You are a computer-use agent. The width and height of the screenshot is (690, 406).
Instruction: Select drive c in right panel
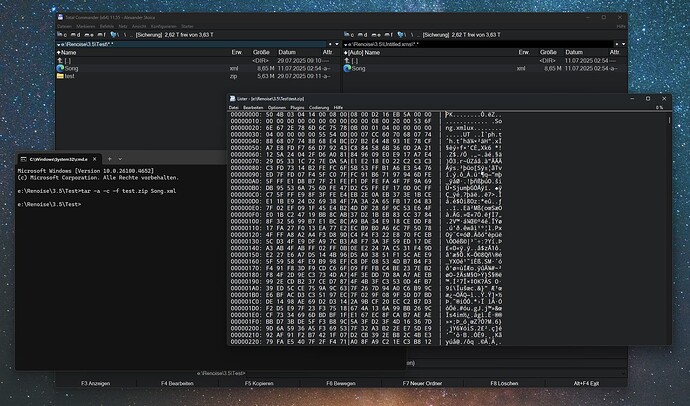pyautogui.click(x=349, y=34)
